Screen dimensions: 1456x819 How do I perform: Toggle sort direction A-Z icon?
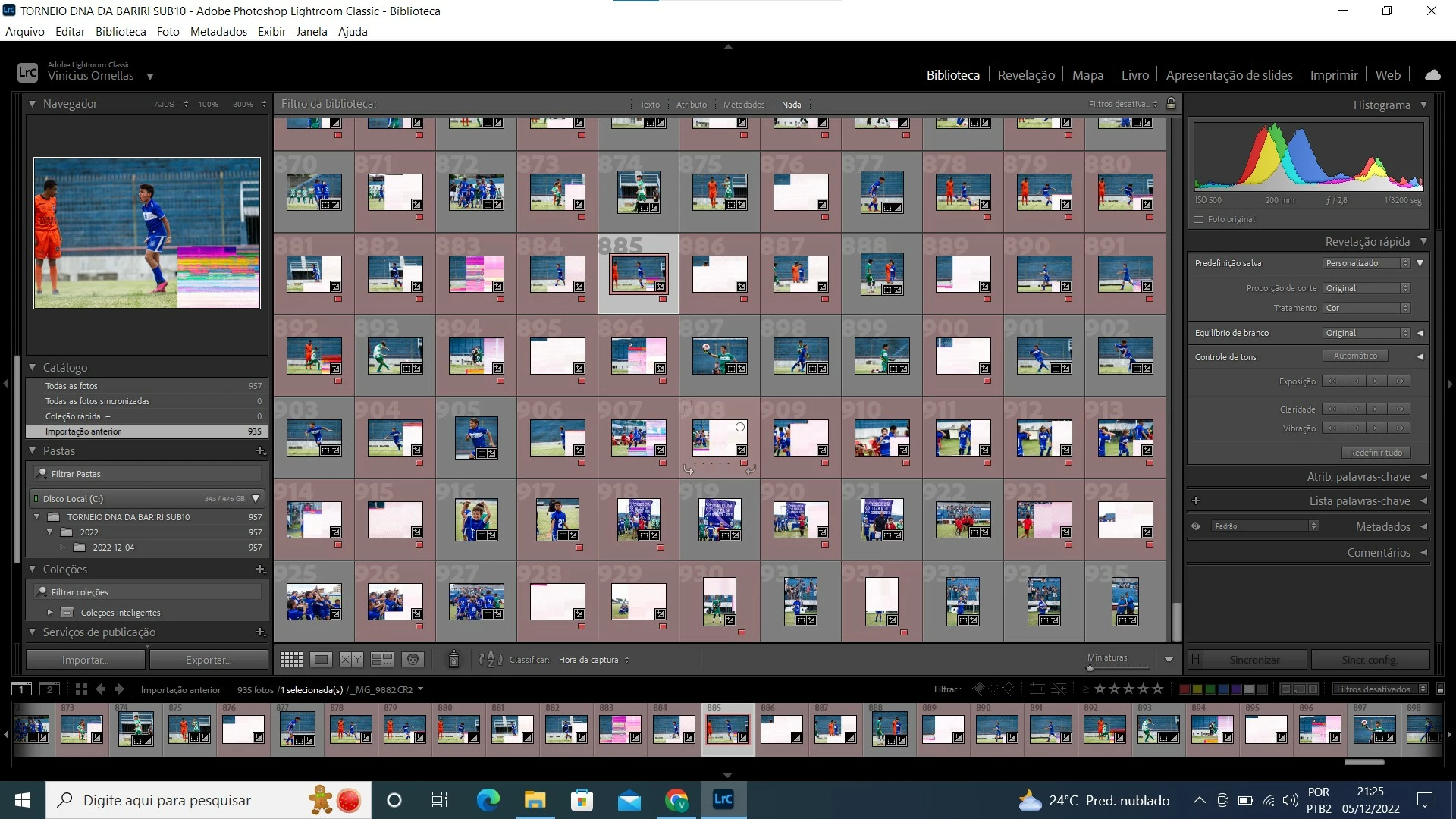pos(491,660)
